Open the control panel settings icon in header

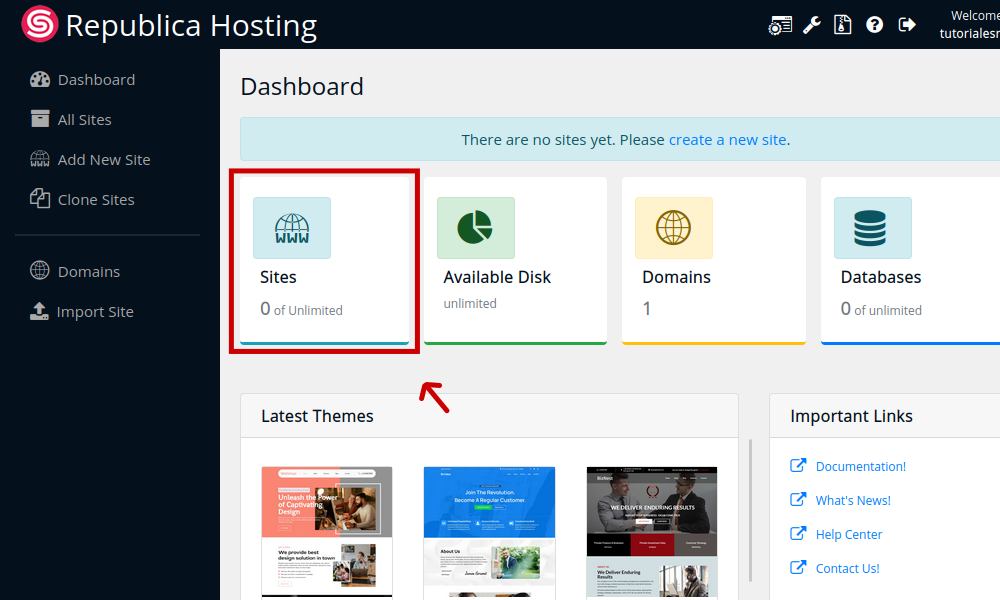(780, 25)
